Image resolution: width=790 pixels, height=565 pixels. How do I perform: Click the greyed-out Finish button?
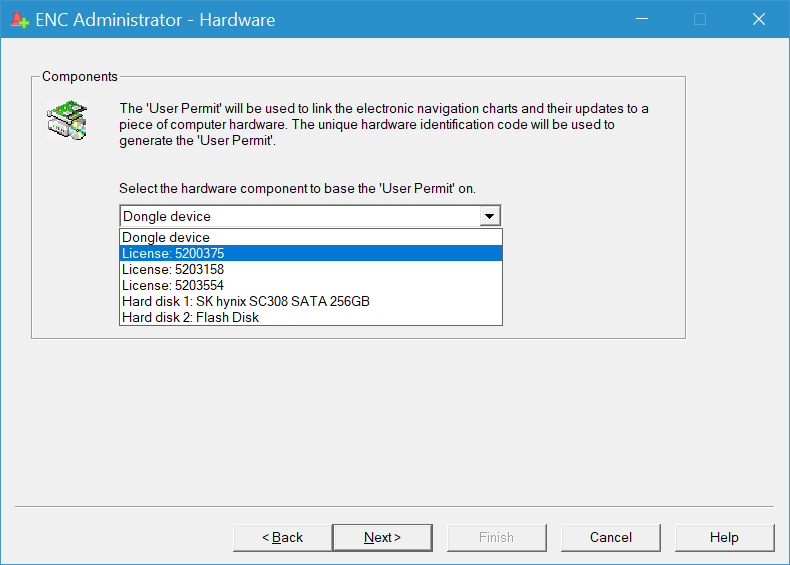pyautogui.click(x=496, y=538)
